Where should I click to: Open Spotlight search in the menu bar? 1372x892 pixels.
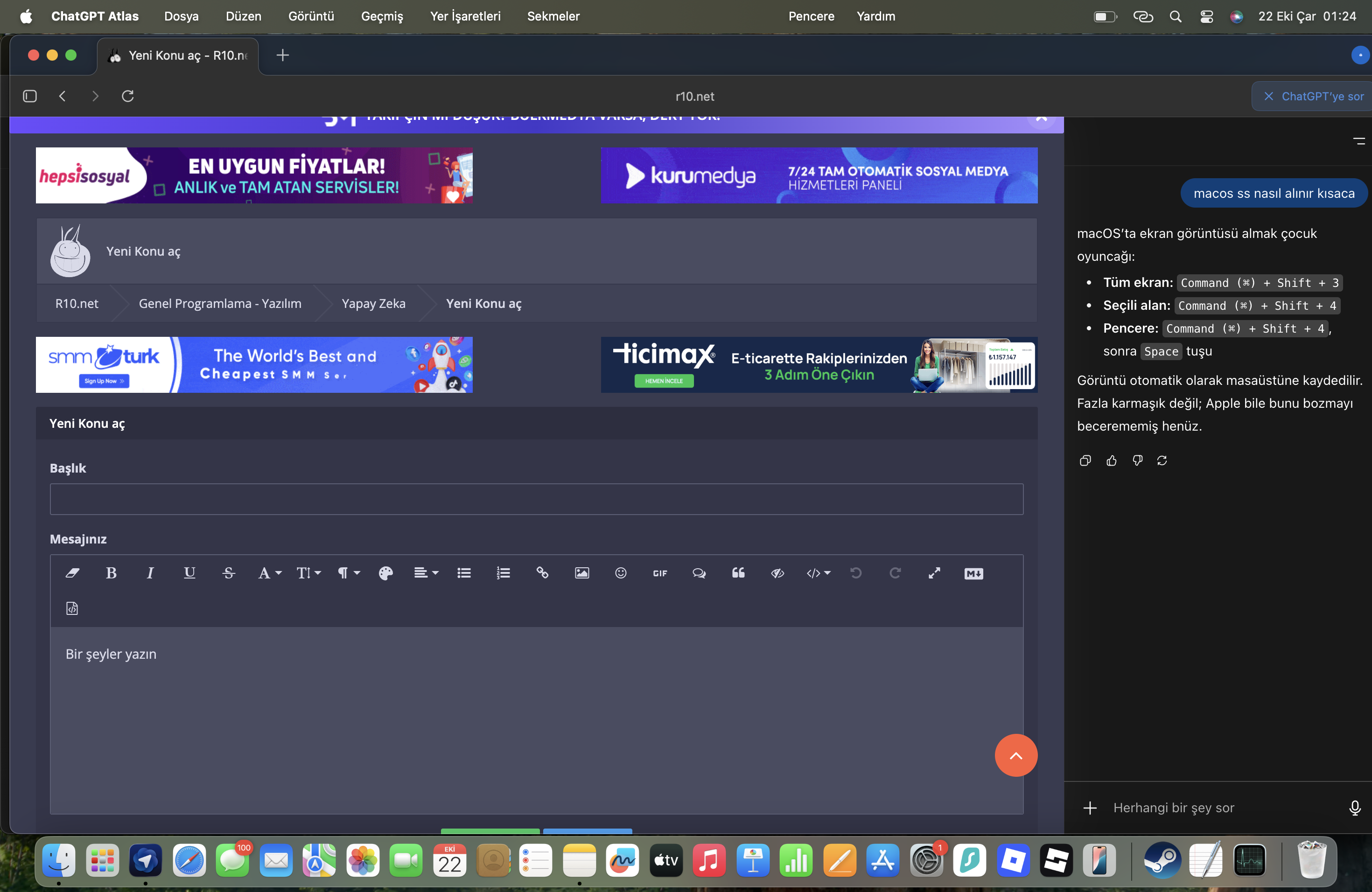(1176, 16)
